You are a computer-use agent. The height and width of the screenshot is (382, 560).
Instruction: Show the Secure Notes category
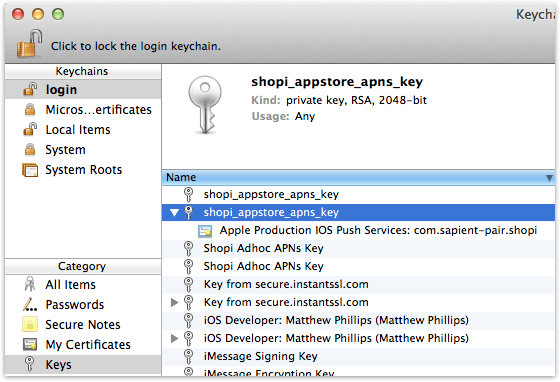[83, 325]
